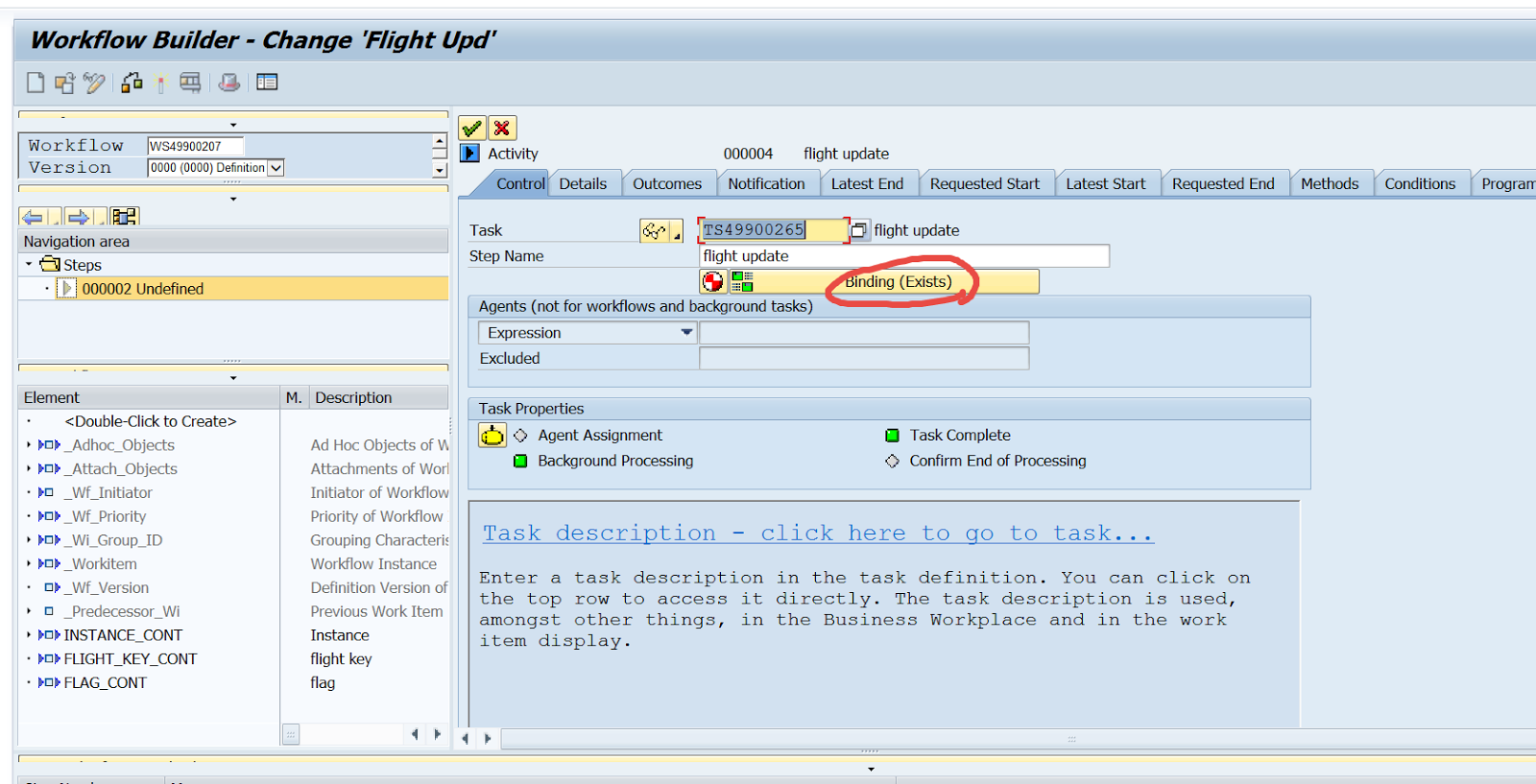Viewport: 1536px width, 784px height.
Task: Click the copy icon beside task TS49900265
Action: coord(859,230)
